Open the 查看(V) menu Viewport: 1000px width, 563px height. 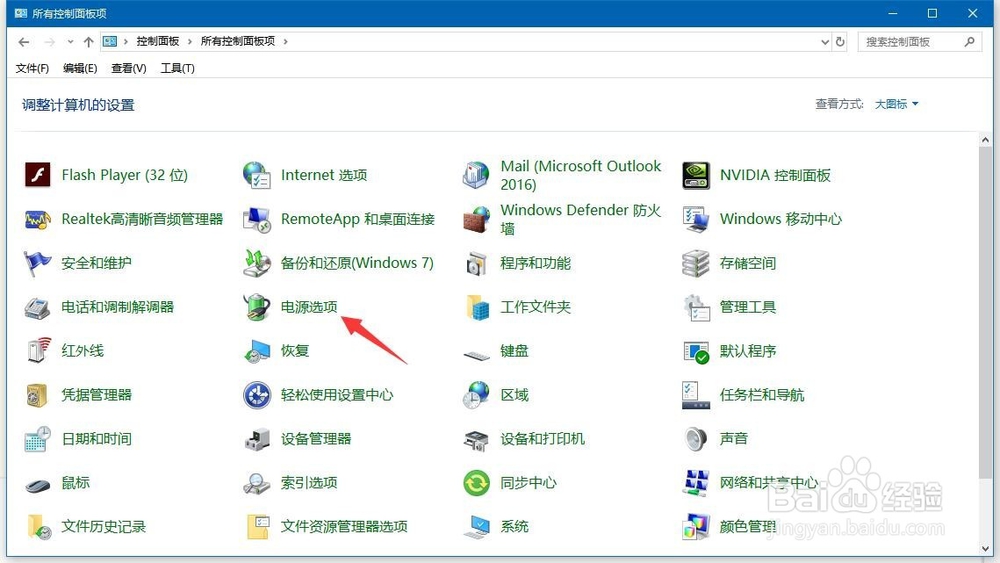pos(128,68)
